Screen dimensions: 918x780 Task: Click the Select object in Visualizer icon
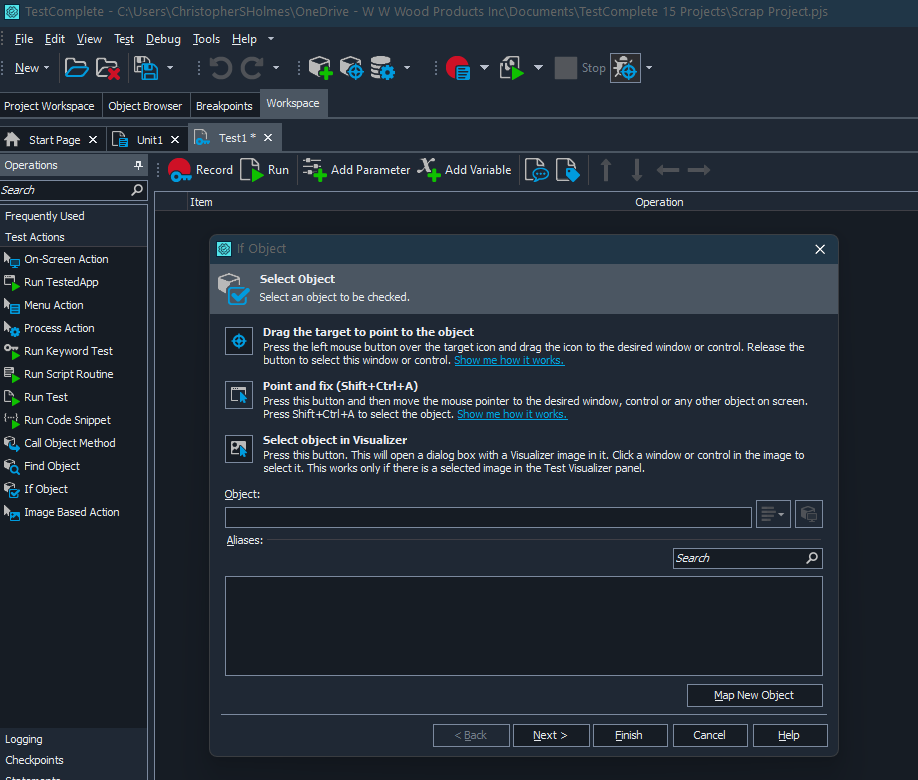(x=239, y=449)
